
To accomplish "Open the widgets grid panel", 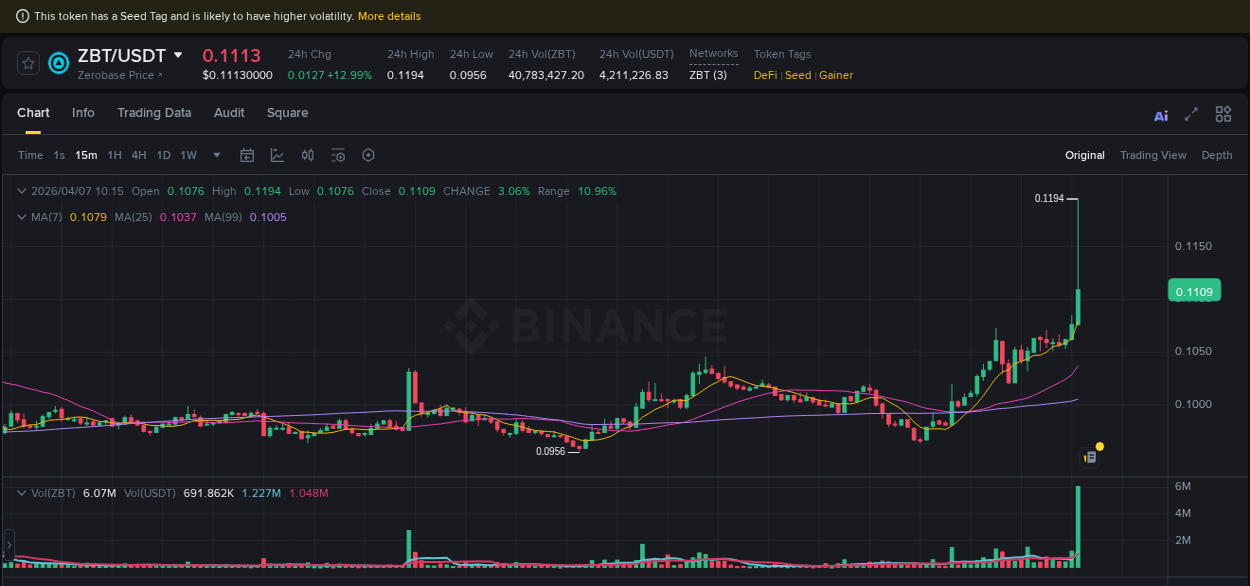I will click(1222, 114).
